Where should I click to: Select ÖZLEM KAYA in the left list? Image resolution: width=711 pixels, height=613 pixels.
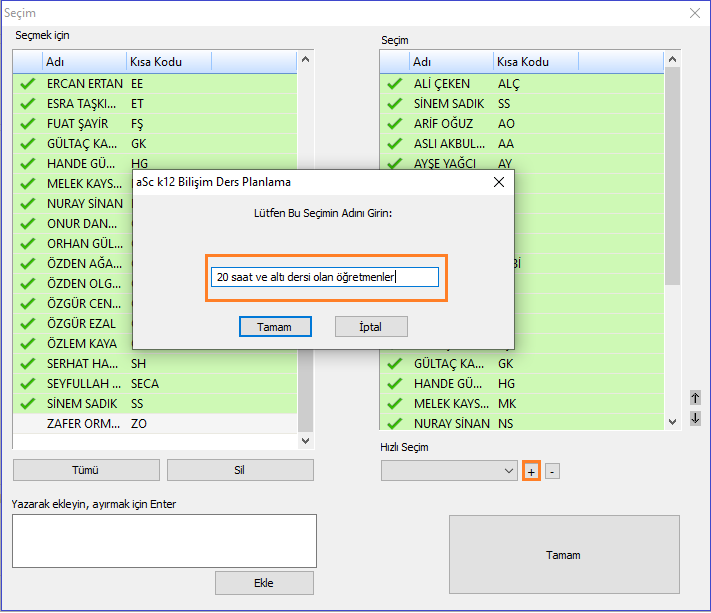pos(73,344)
